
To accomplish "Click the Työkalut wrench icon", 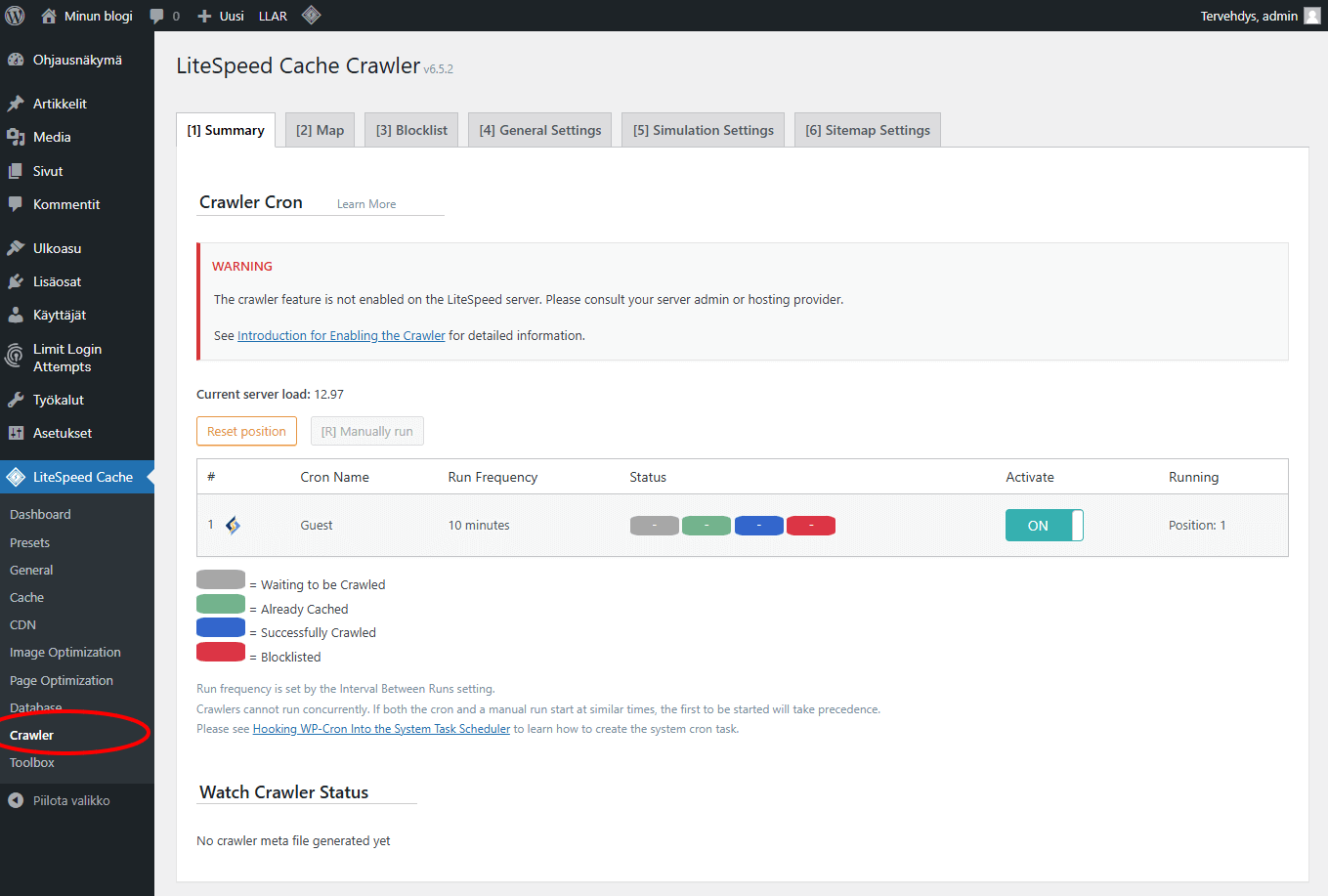I will [x=16, y=400].
